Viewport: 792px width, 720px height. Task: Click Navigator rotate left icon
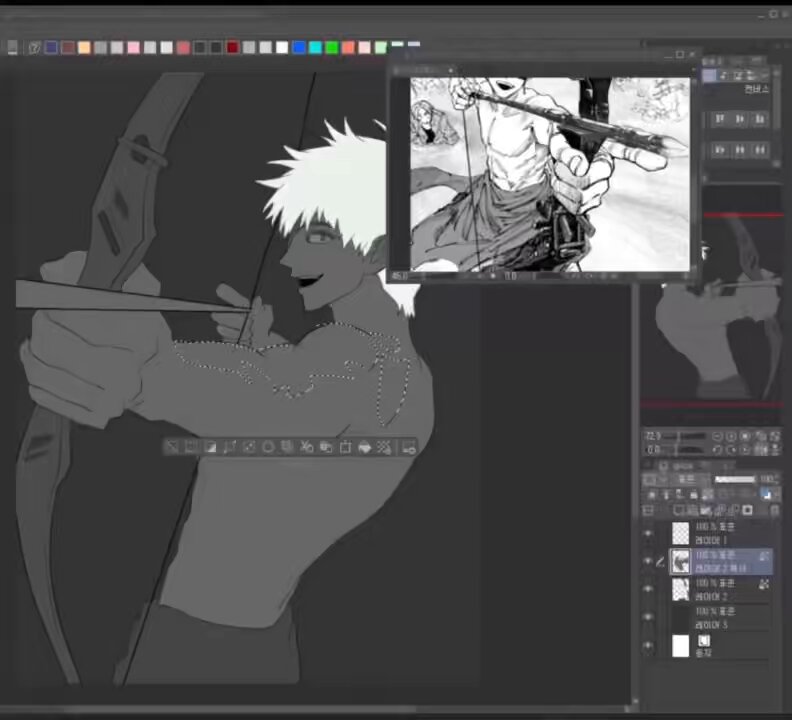(x=717, y=449)
